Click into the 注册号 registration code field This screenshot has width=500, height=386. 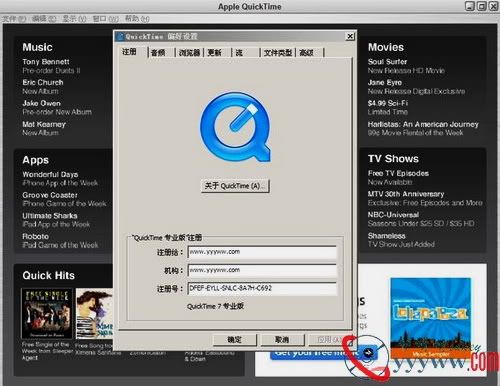pos(262,288)
